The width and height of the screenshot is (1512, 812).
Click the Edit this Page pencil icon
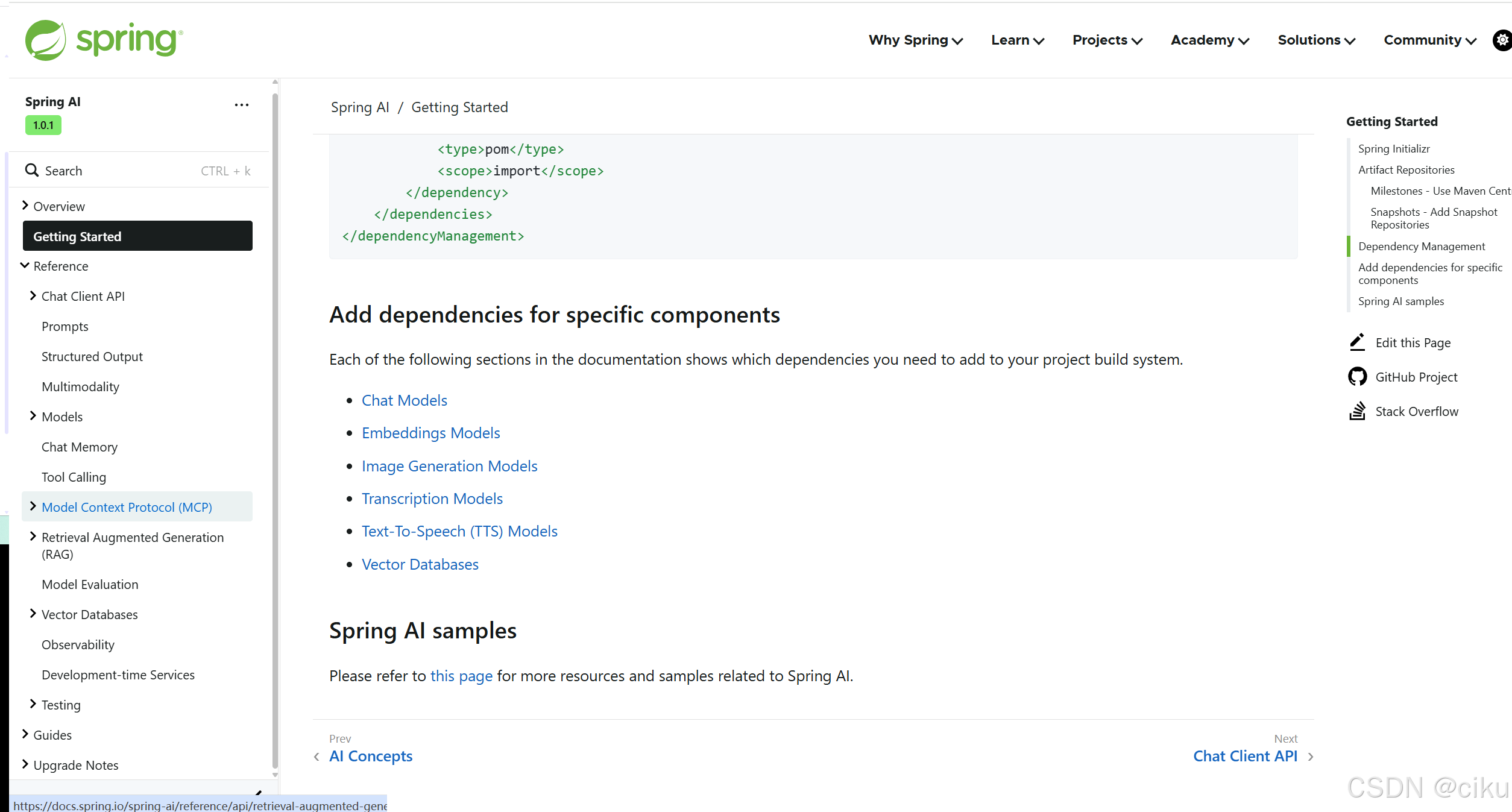click(1357, 342)
